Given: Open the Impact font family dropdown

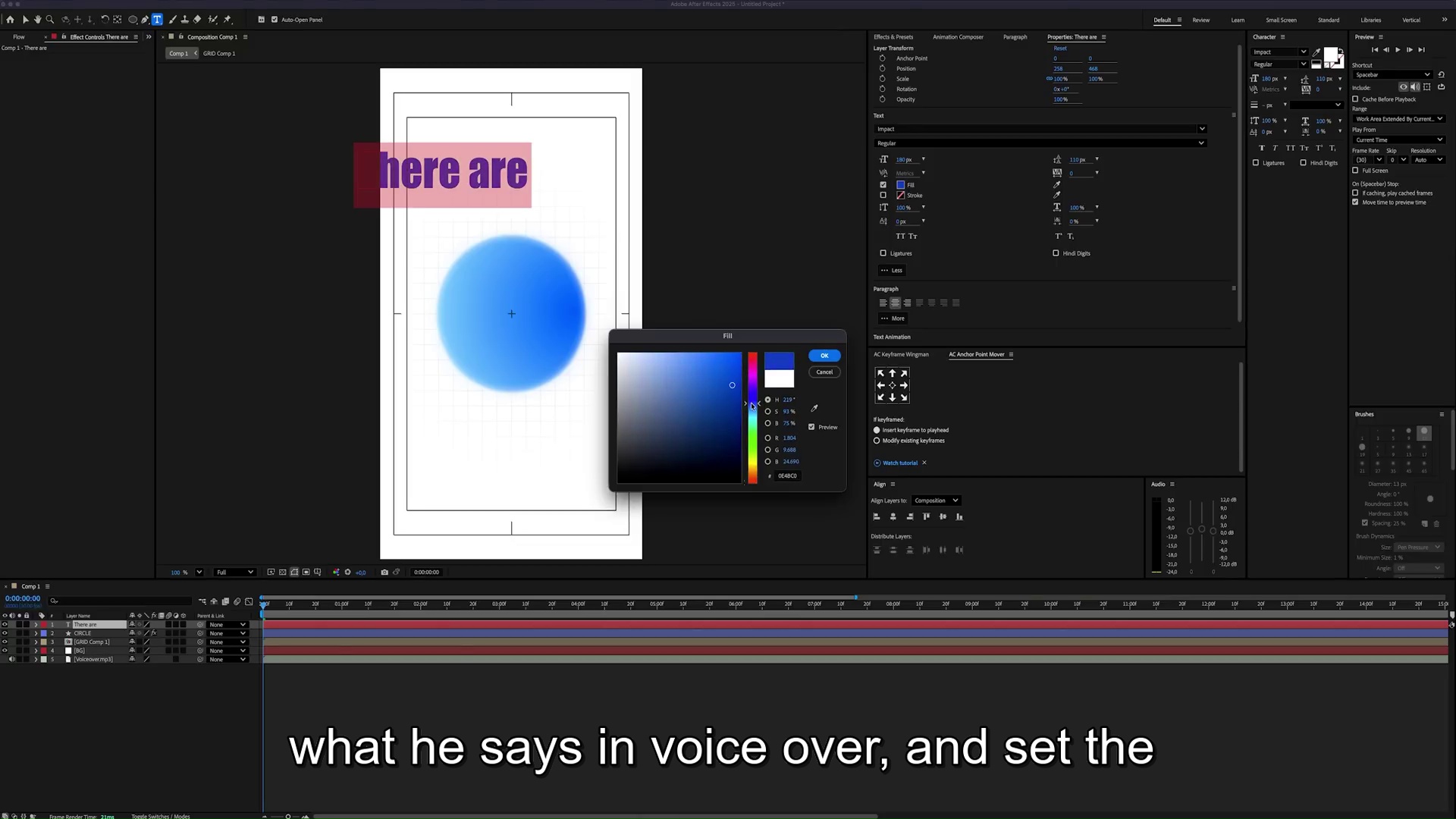Looking at the screenshot, I should (1039, 129).
